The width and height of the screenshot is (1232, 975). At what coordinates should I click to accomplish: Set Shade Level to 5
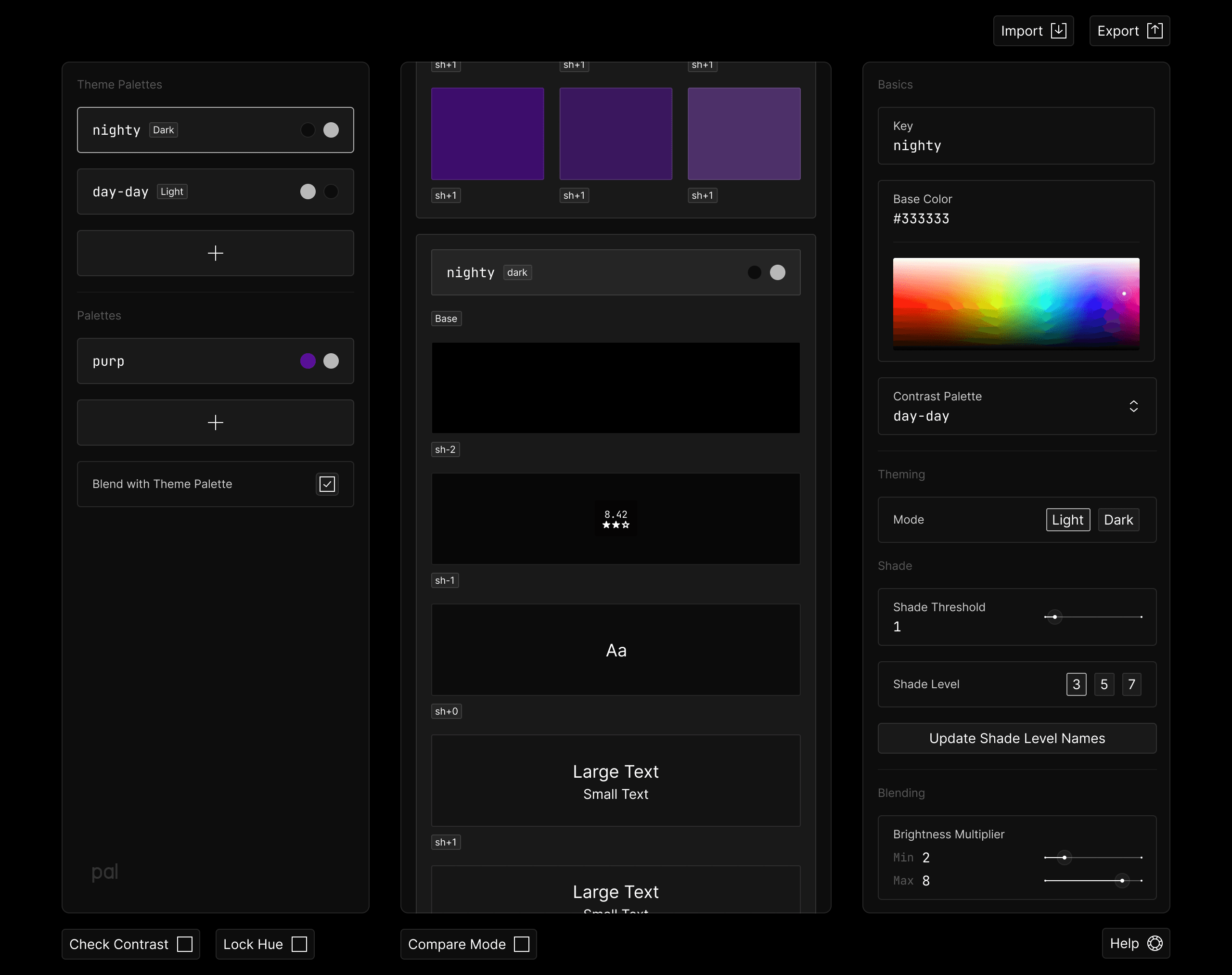pos(1104,684)
